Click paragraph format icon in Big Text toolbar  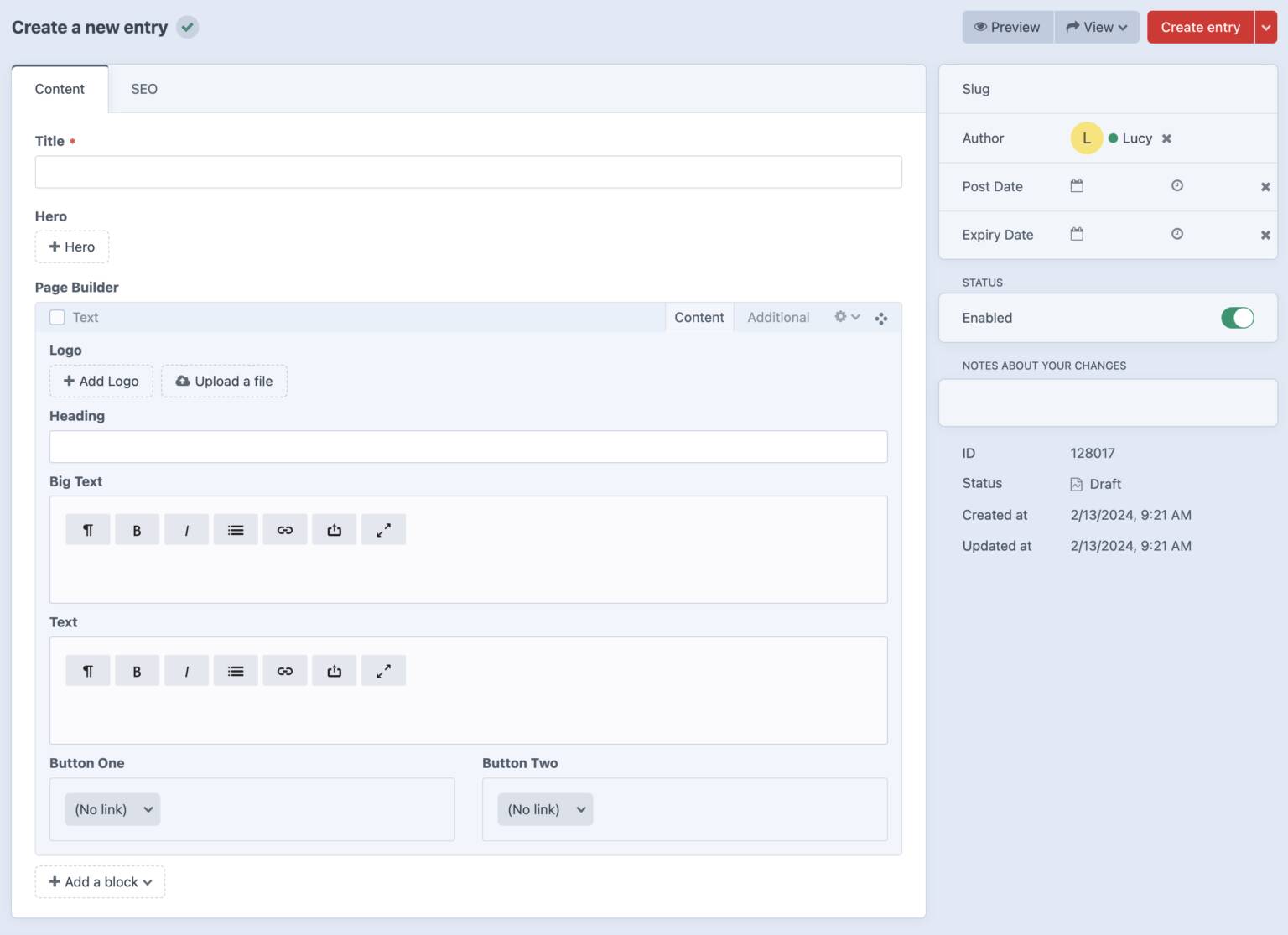coord(88,530)
